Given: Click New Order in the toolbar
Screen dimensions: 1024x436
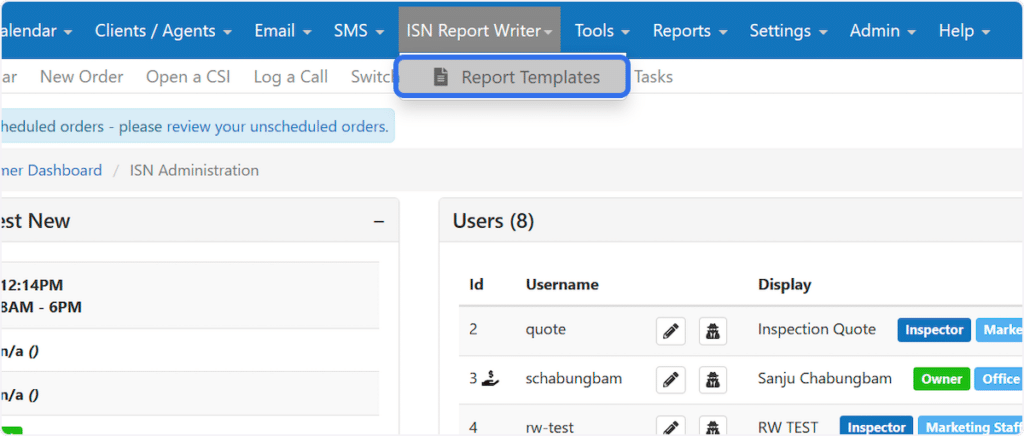Looking at the screenshot, I should coord(82,77).
